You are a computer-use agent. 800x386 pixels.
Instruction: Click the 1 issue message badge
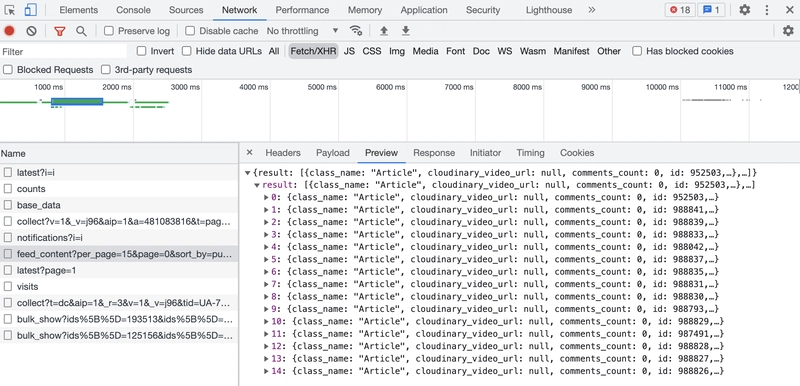click(x=711, y=10)
